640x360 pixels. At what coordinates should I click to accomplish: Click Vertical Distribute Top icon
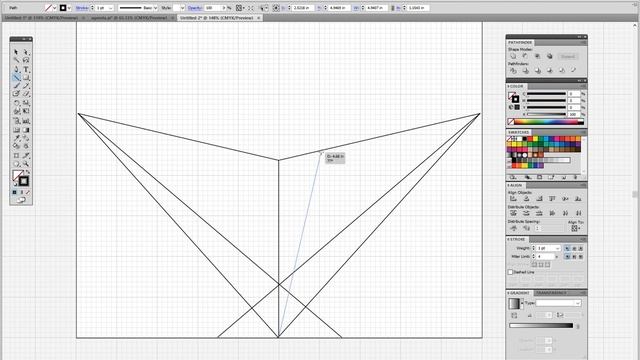pyautogui.click(x=513, y=213)
